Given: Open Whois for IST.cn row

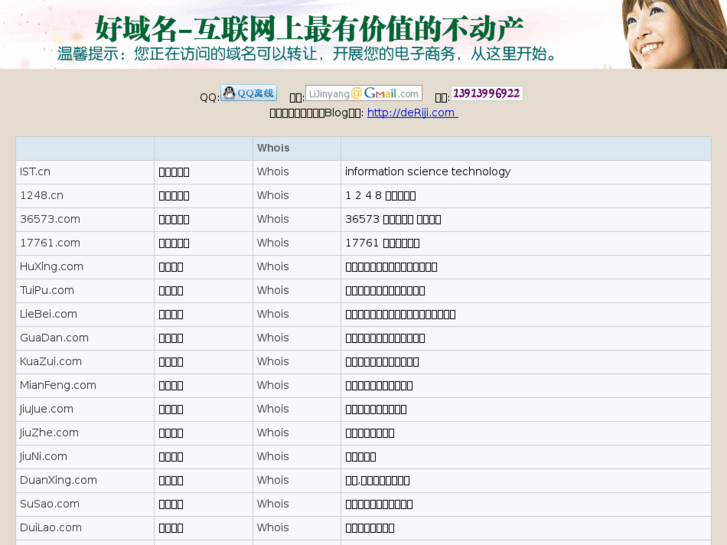Looking at the screenshot, I should coord(273,172).
